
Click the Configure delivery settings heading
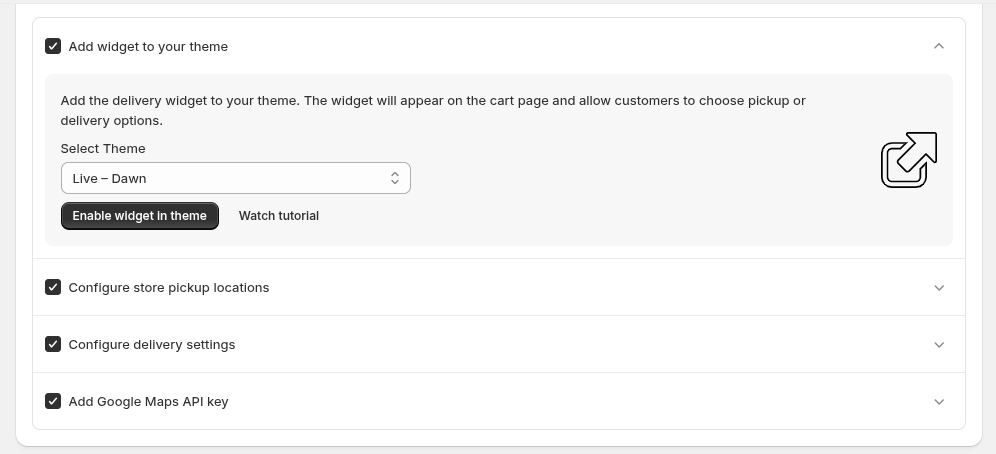(152, 345)
